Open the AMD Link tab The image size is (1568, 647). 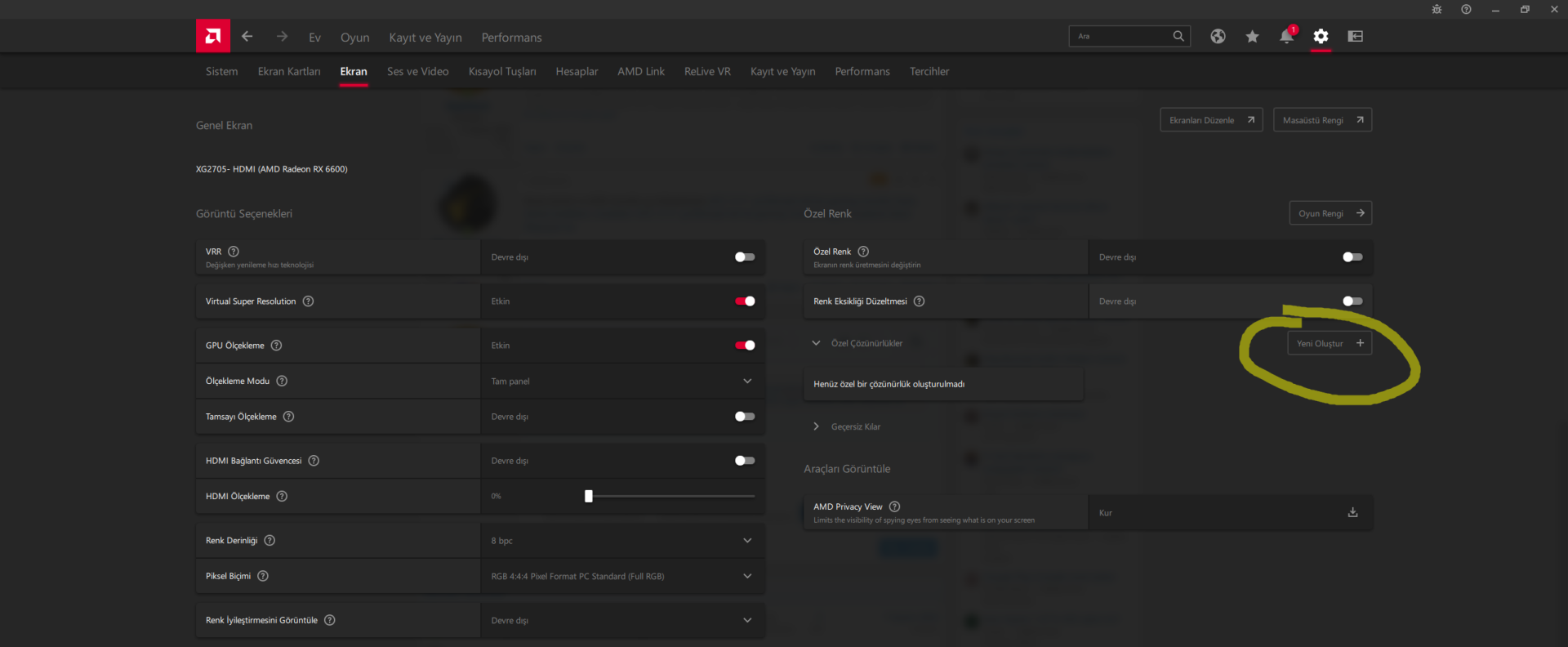click(x=641, y=72)
